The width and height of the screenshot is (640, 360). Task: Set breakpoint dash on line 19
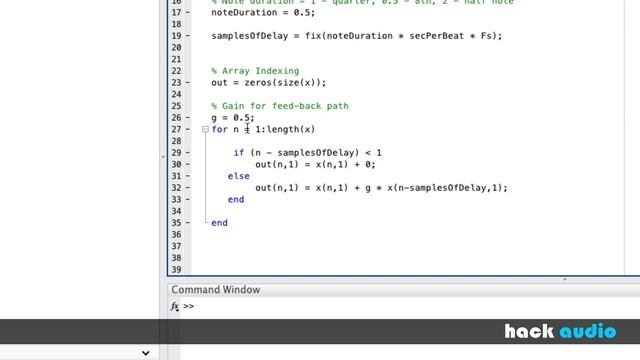(x=187, y=36)
